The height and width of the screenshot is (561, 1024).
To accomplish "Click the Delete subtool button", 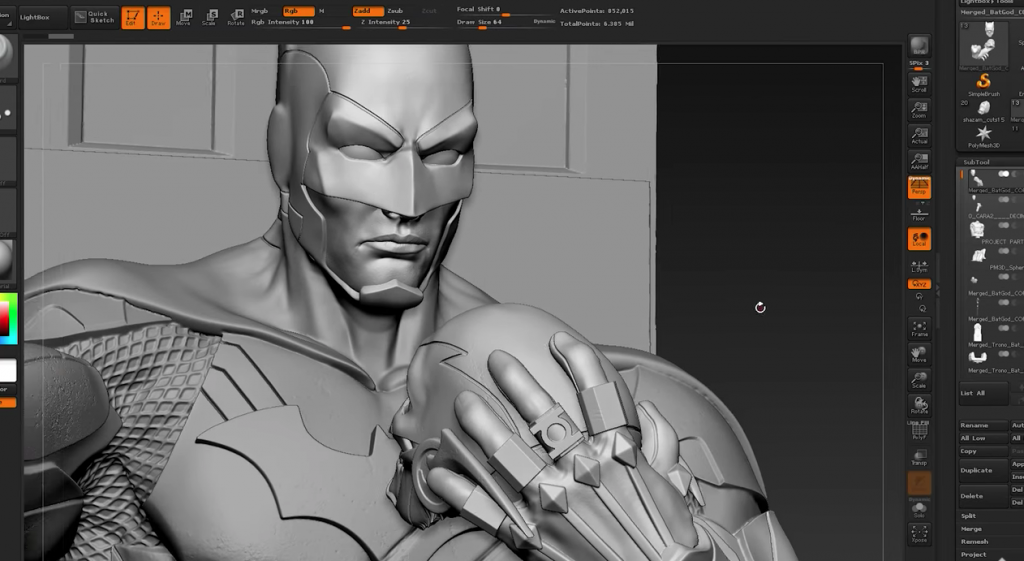I will pyautogui.click(x=983, y=496).
